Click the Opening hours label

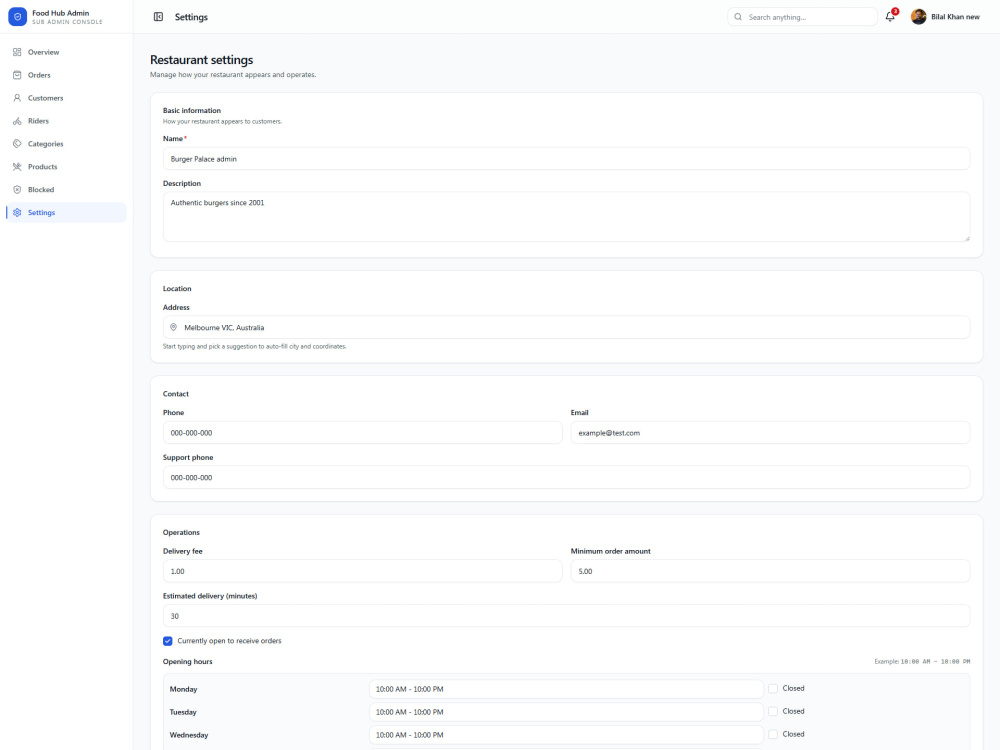point(188,661)
